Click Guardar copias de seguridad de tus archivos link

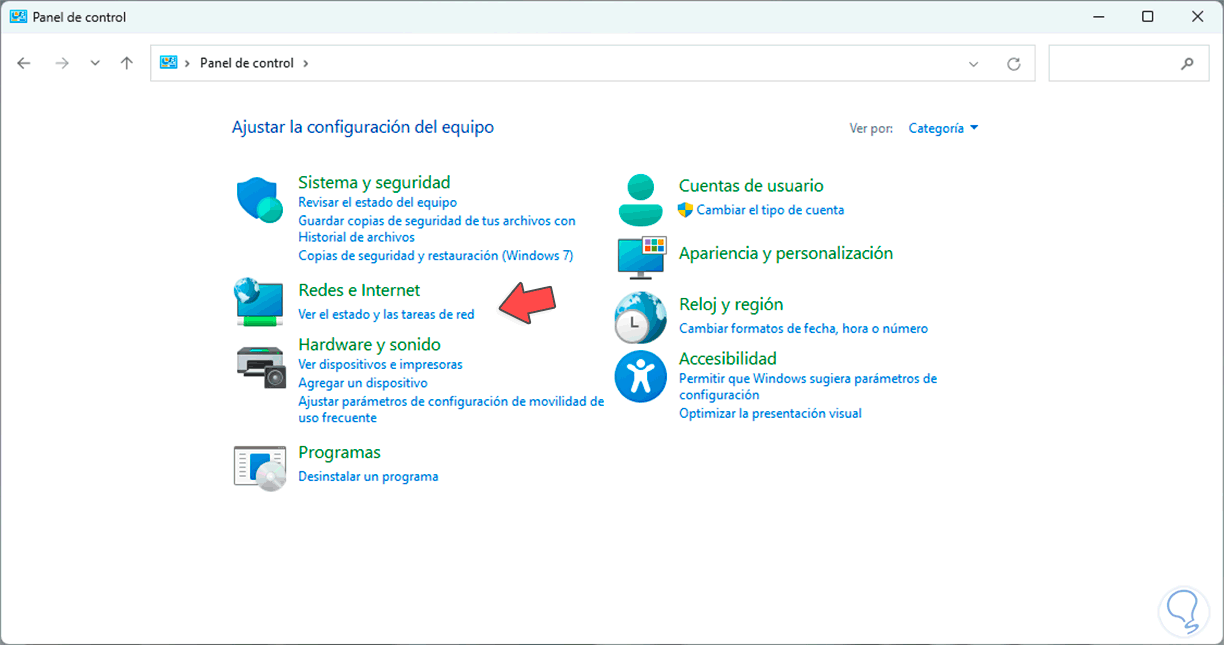tap(437, 229)
